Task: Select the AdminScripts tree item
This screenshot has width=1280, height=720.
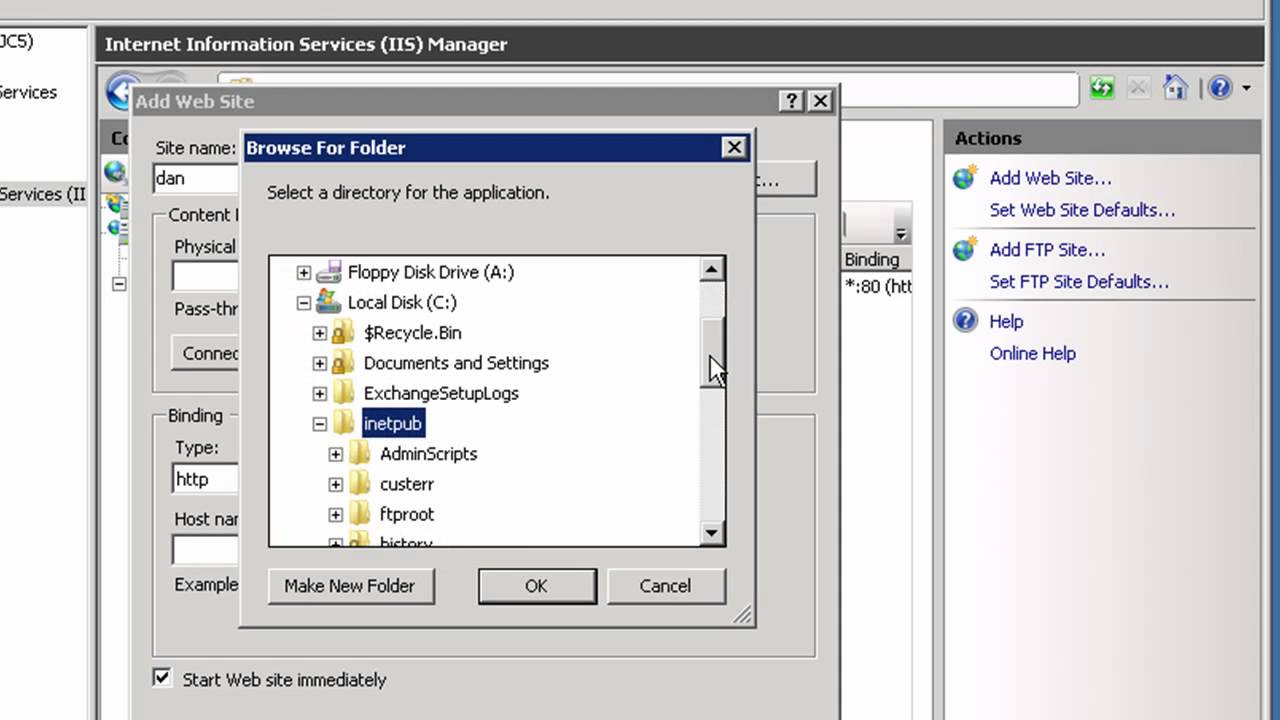Action: (428, 453)
